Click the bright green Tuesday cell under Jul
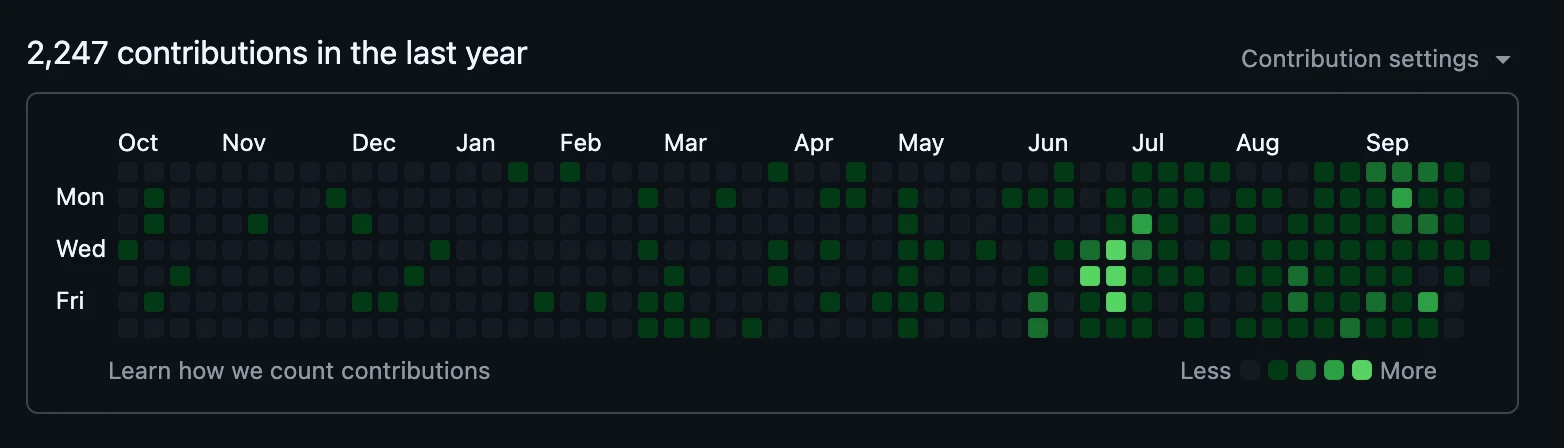This screenshot has height=448, width=1564. (x=1142, y=223)
